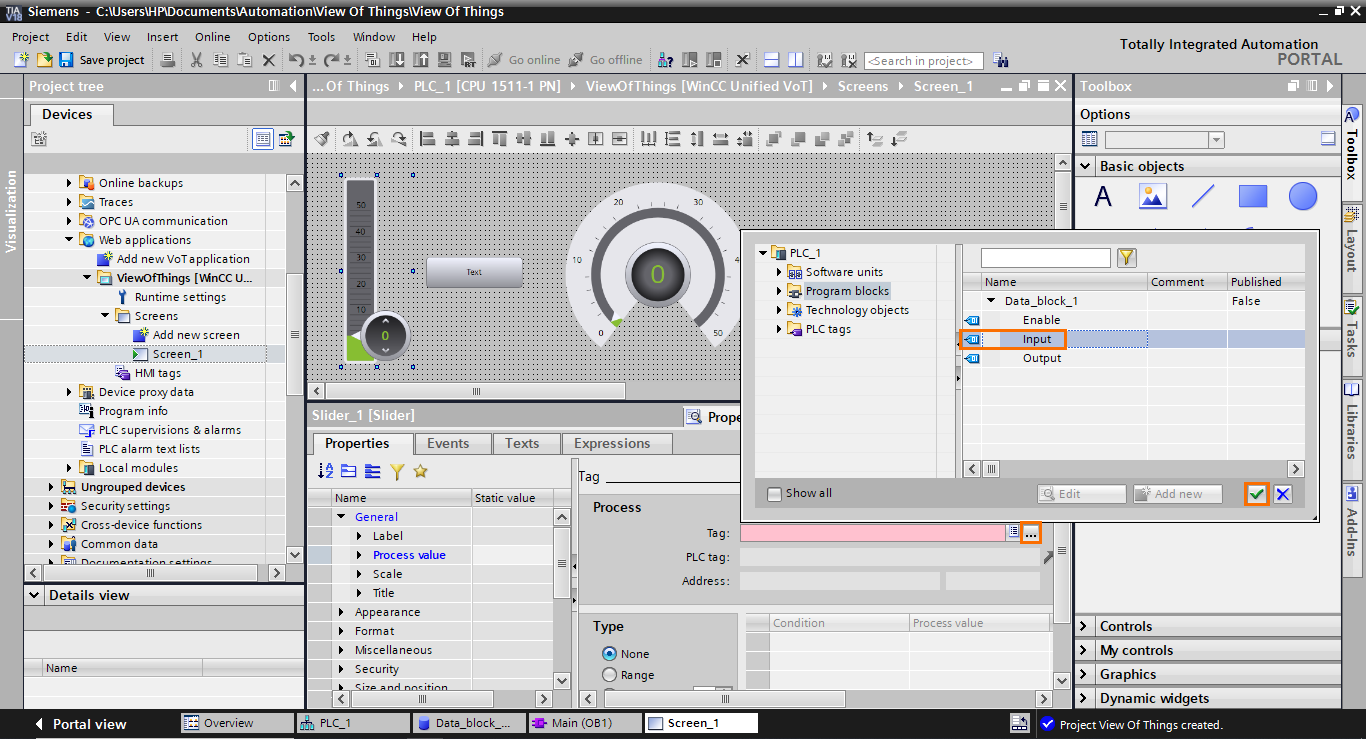Click the Save project button
1366x739 pixels.
click(103, 60)
